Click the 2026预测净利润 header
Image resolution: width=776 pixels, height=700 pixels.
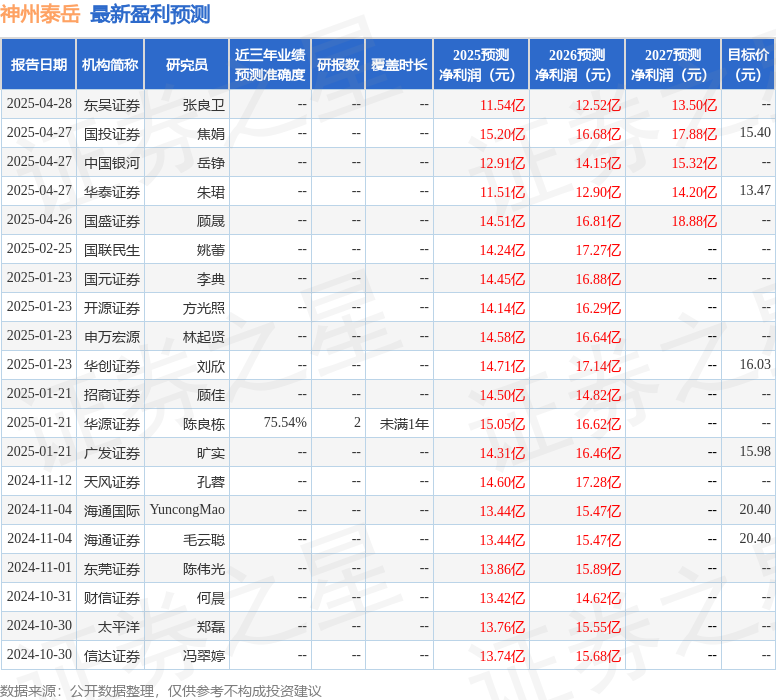(x=577, y=65)
